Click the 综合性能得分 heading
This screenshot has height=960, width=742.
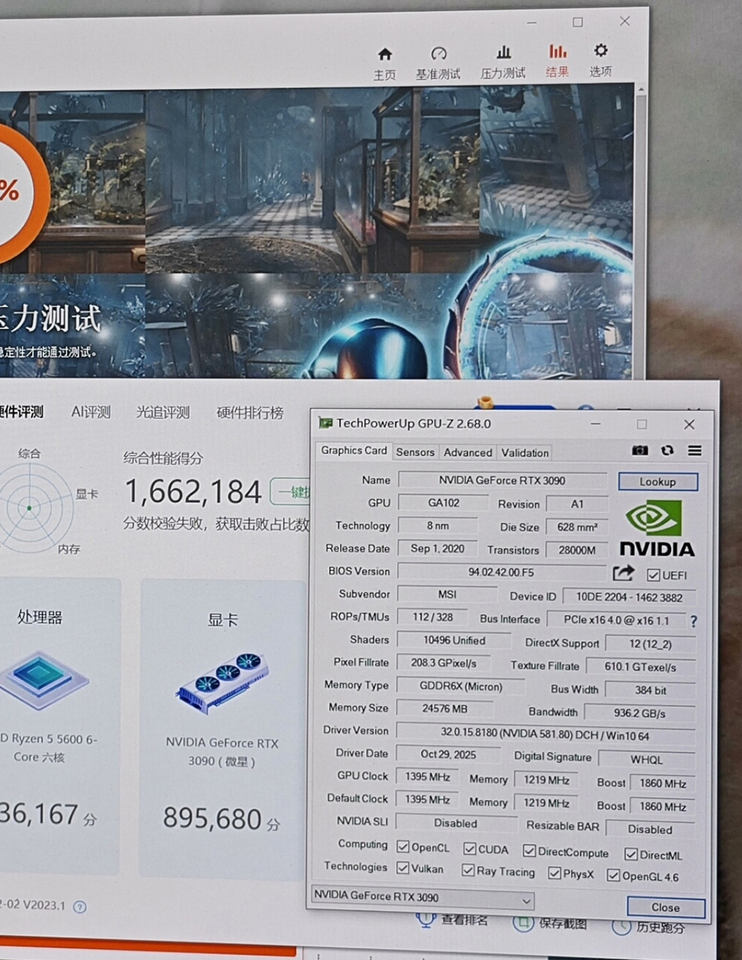click(163, 458)
